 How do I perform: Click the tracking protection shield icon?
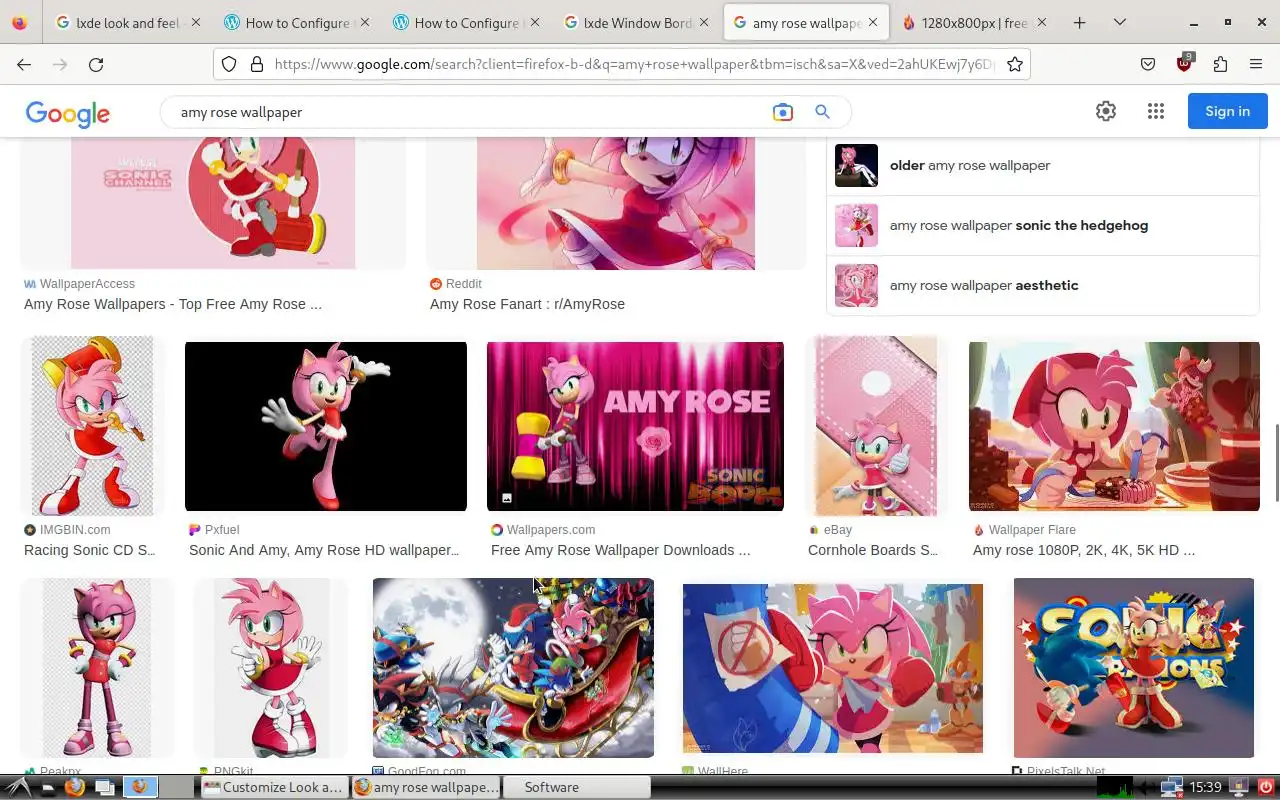click(x=229, y=64)
